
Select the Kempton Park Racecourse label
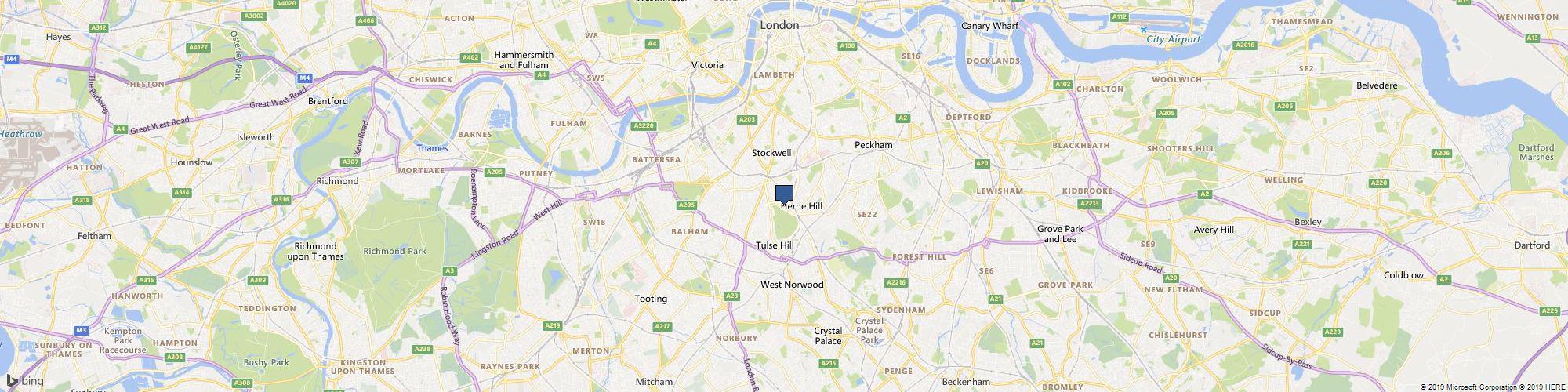coord(122,340)
